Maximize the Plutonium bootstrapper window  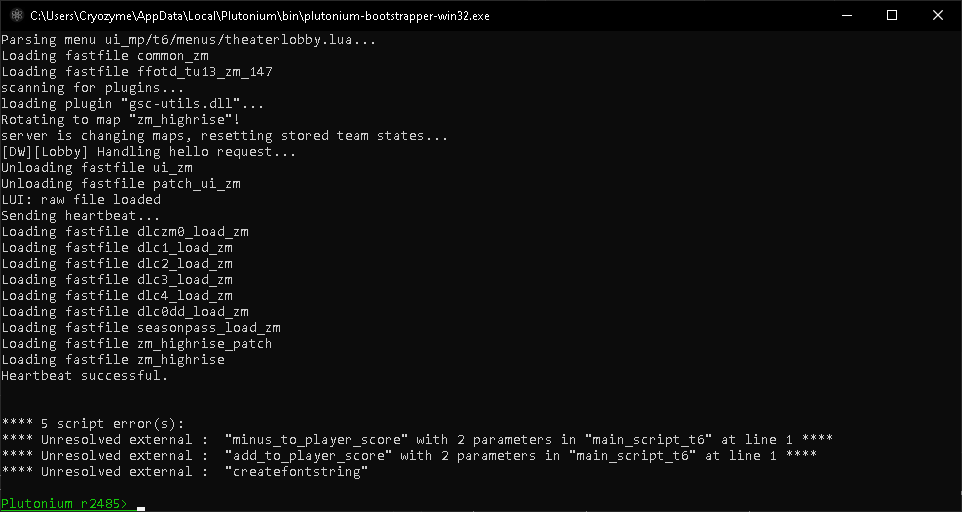pos(893,16)
